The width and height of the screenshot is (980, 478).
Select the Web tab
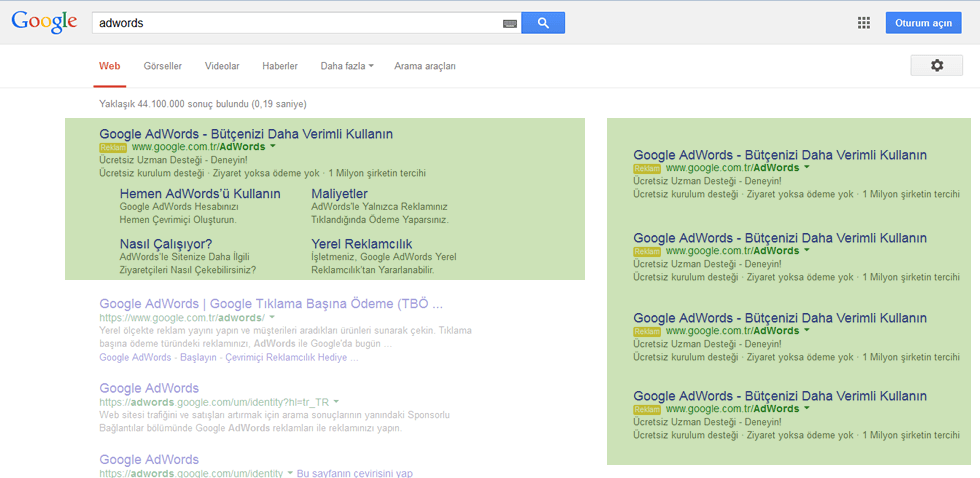(x=110, y=66)
